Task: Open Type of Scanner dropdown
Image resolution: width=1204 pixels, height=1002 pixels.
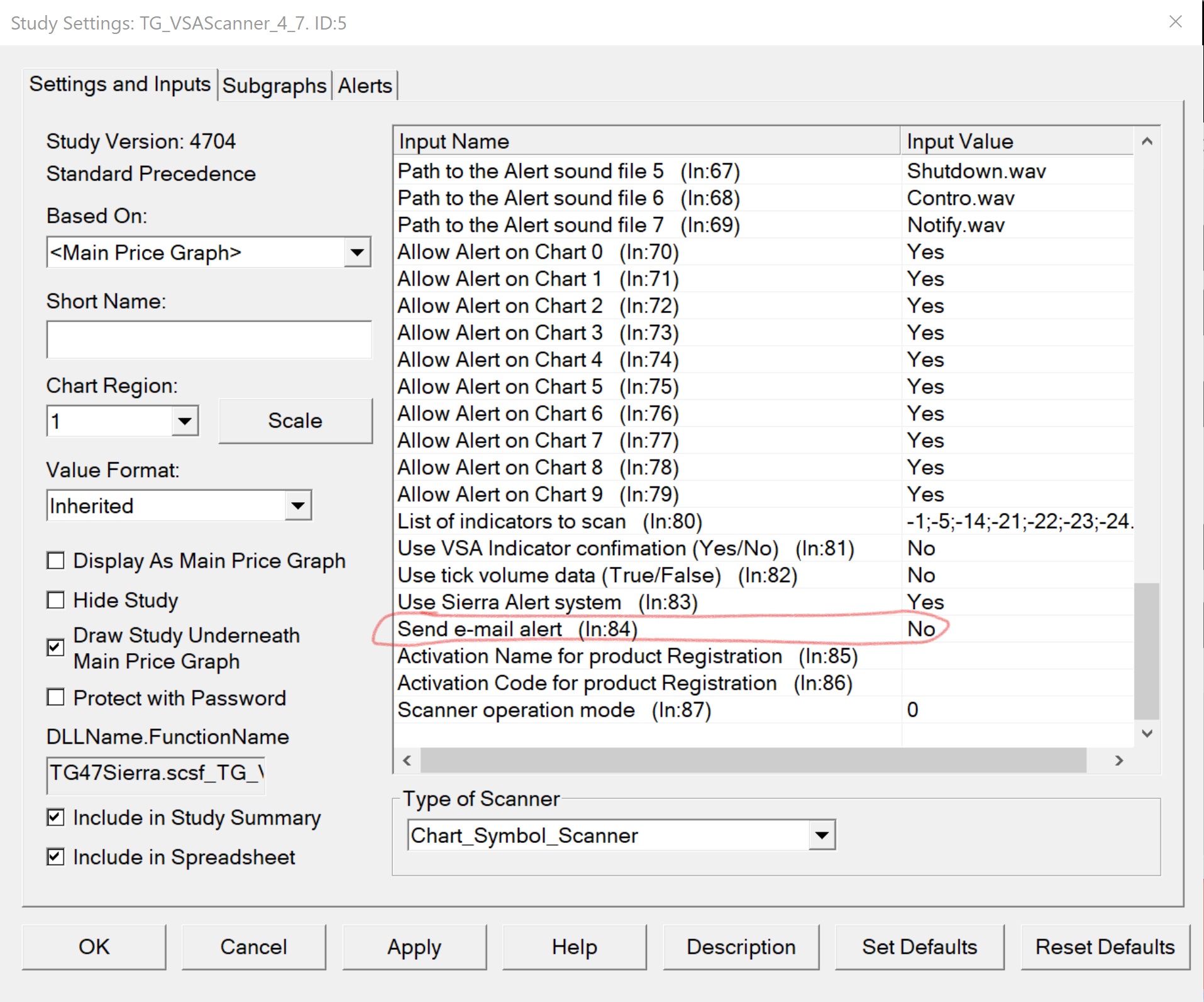Action: (821, 835)
